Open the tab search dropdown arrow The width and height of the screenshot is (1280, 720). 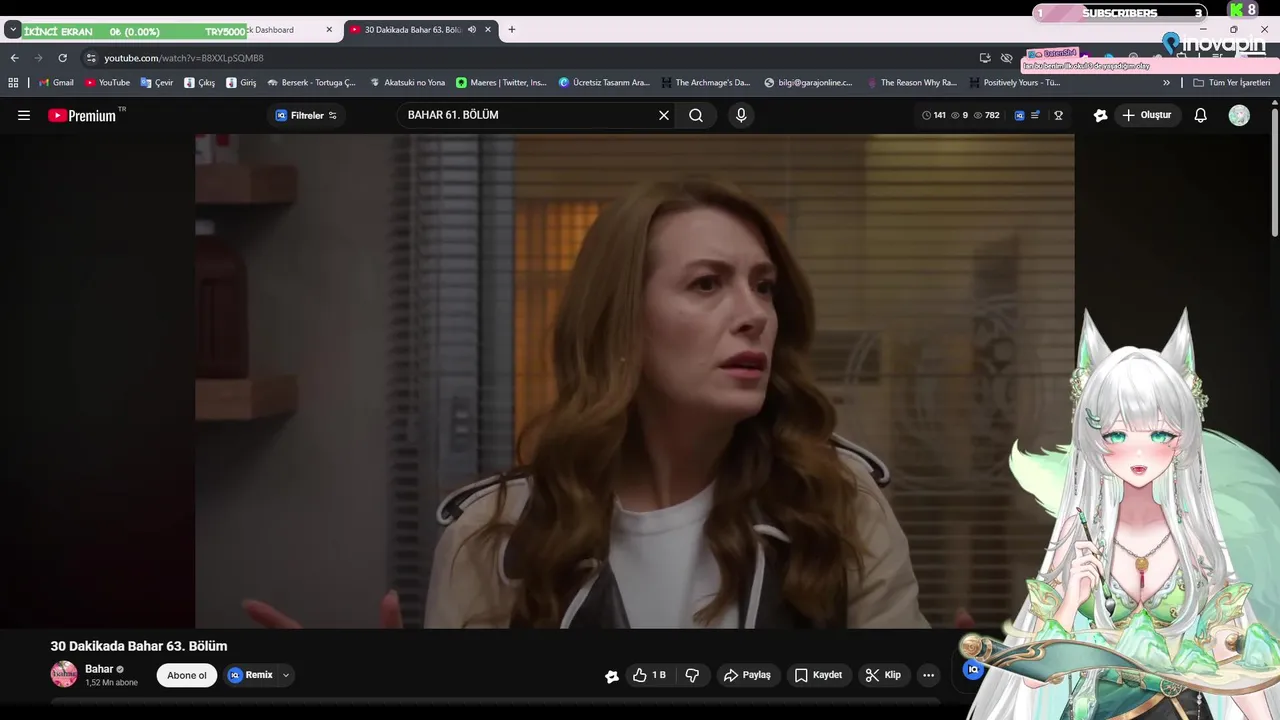click(x=13, y=30)
